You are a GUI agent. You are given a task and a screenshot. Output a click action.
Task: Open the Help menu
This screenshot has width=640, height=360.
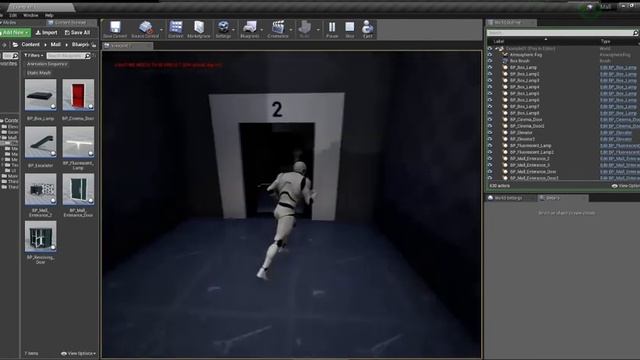49,15
